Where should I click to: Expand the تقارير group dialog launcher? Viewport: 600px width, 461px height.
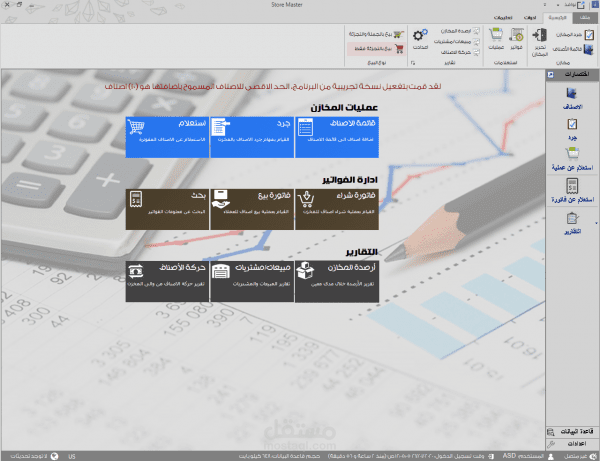point(413,63)
